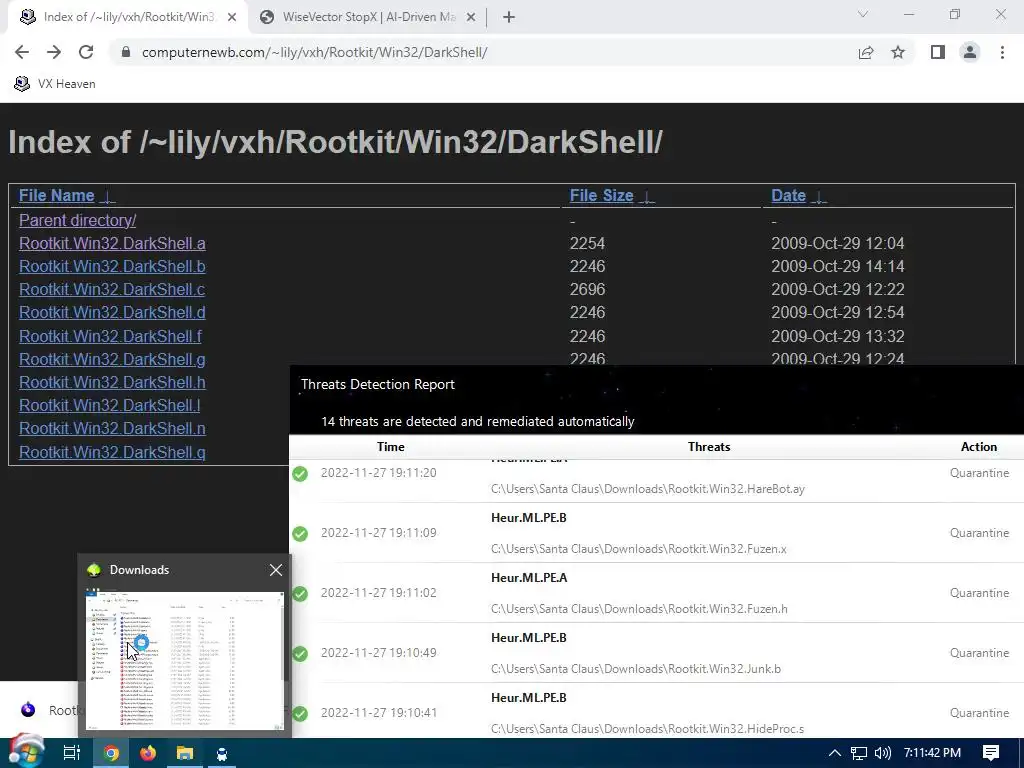Viewport: 1024px width, 768px height.
Task: Download Rootkit.Win32.DarkShell.c
Action: [112, 289]
